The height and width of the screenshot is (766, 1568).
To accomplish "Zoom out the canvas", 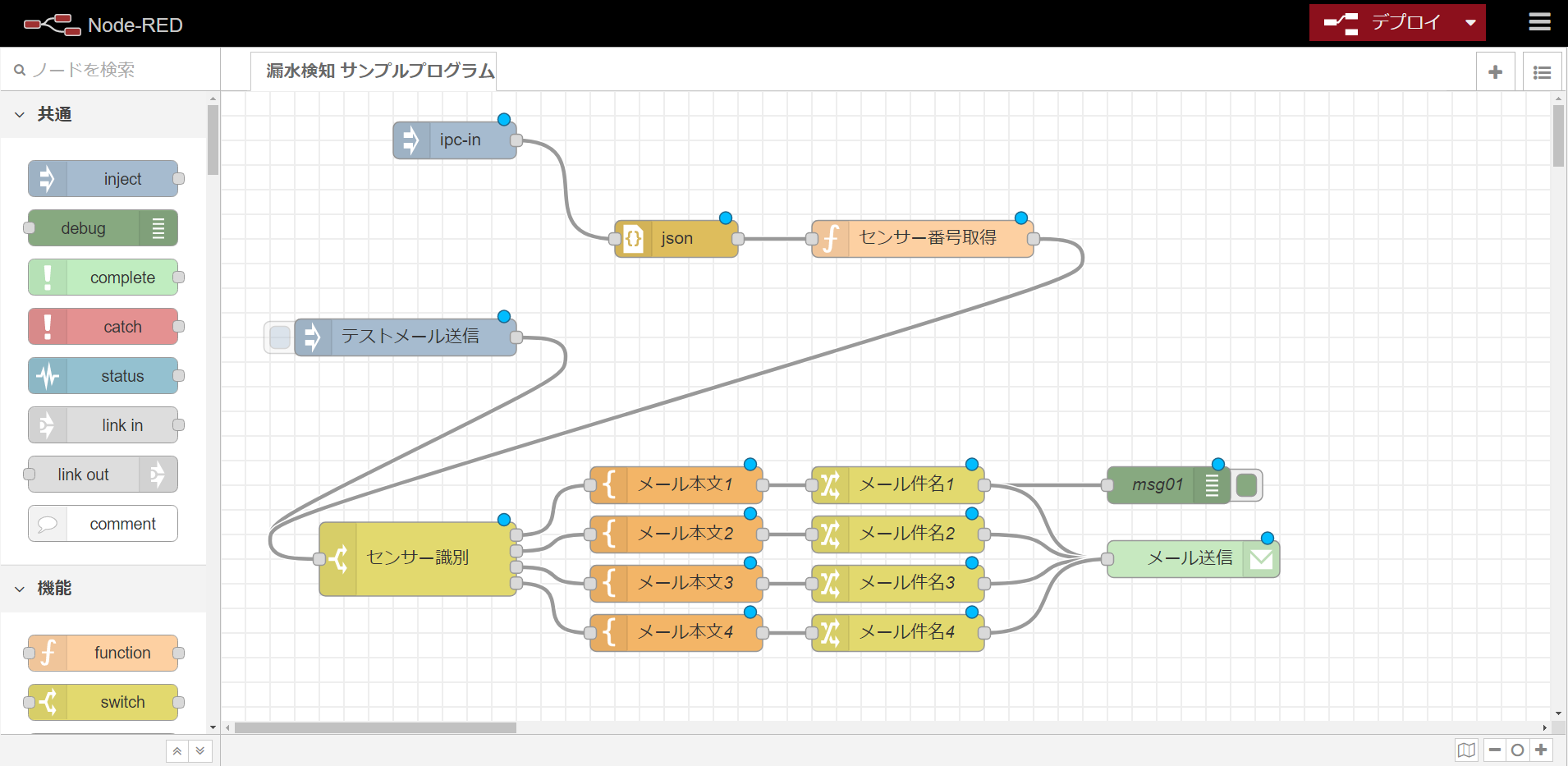I will [x=1495, y=750].
